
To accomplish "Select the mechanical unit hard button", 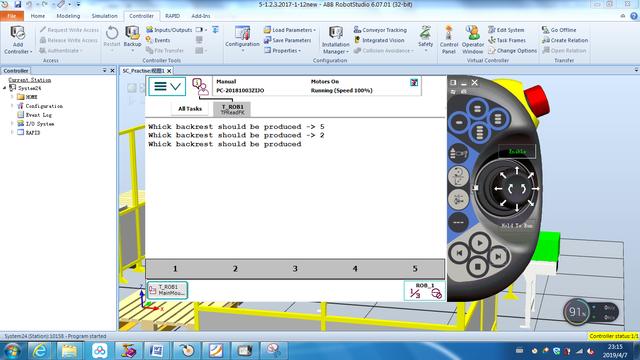I will coord(458,153).
